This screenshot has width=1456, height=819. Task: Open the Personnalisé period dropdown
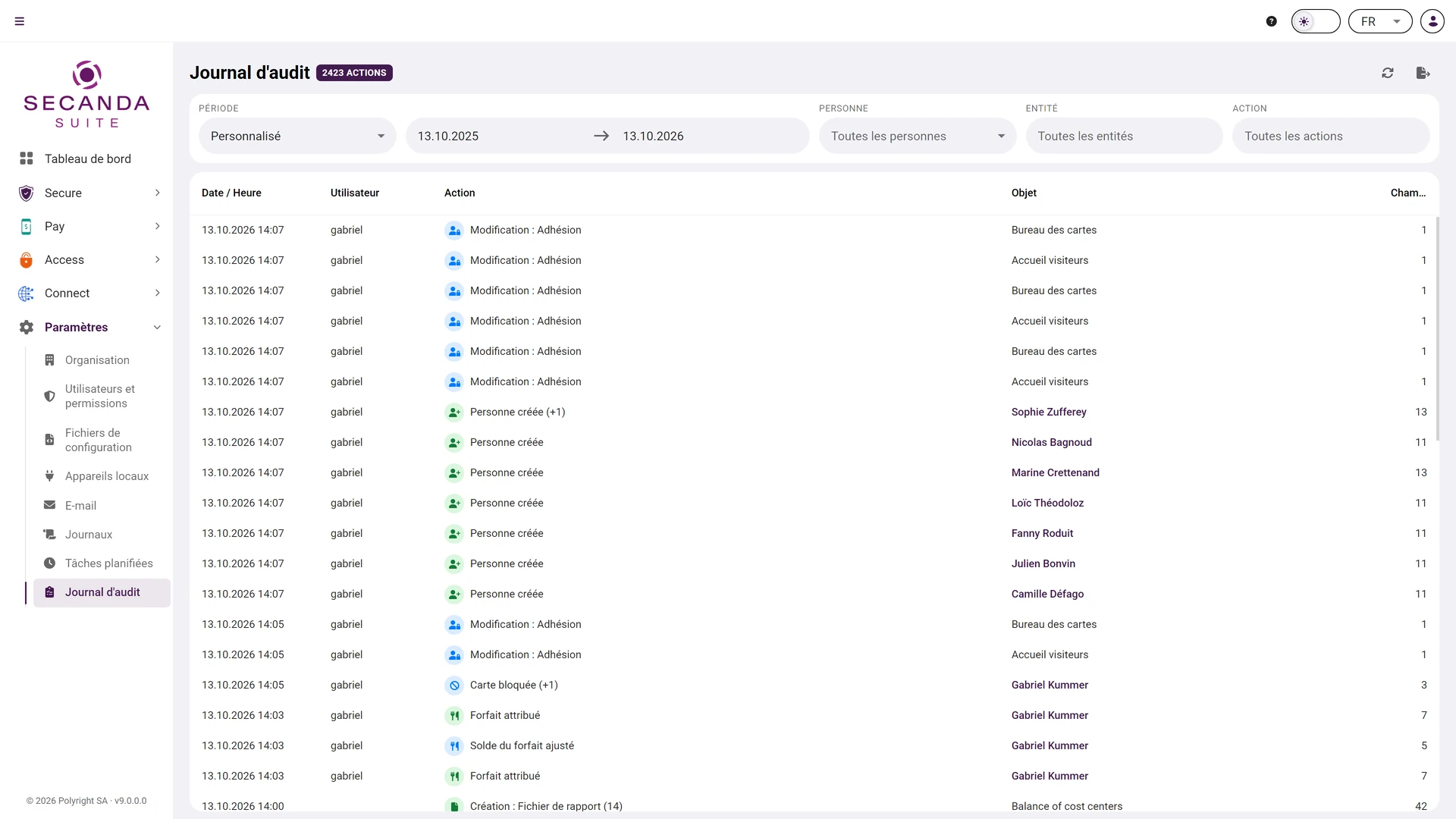(297, 136)
